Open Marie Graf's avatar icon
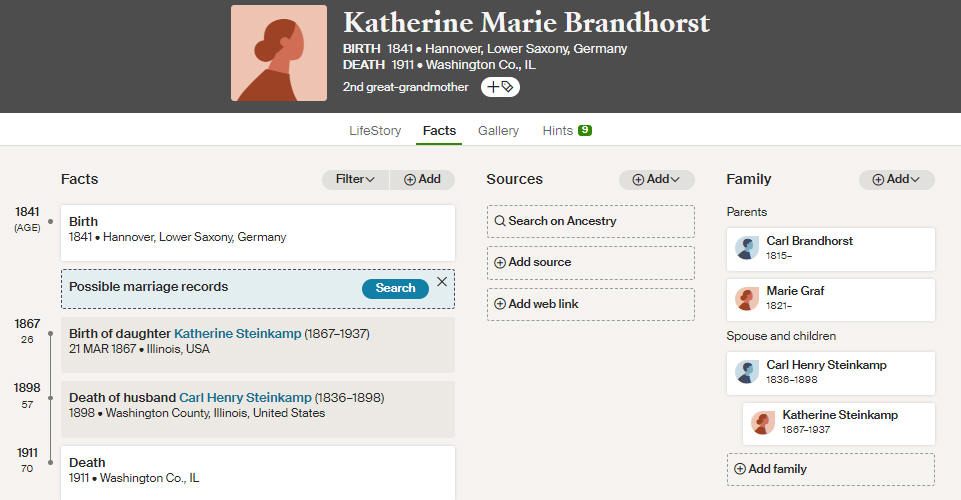This screenshot has width=961, height=500. (746, 298)
